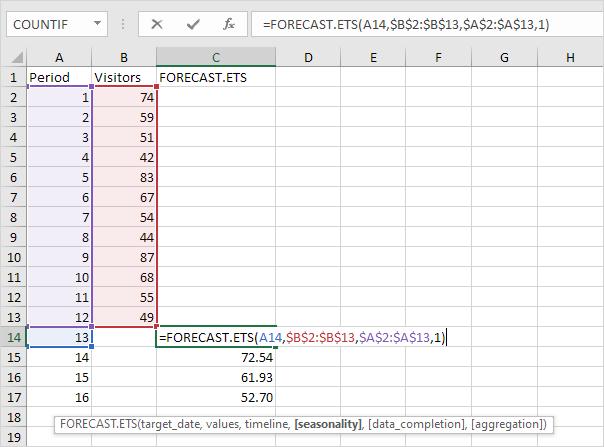Click cell with visitors value 44
604x447 pixels.
(x=124, y=237)
